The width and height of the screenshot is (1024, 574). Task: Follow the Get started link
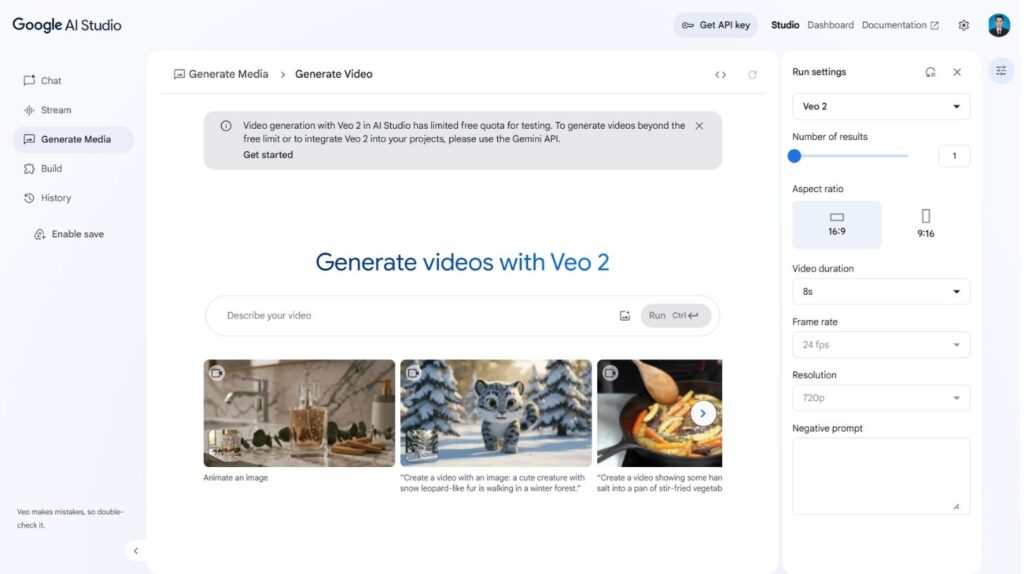click(268, 155)
